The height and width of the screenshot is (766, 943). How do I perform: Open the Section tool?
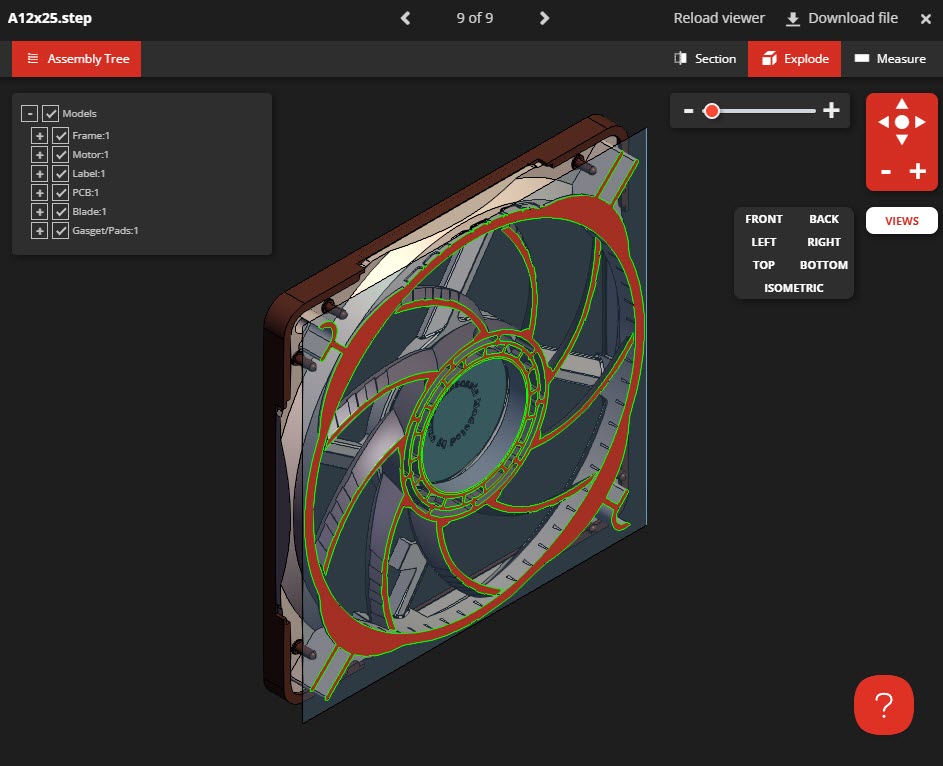point(705,59)
